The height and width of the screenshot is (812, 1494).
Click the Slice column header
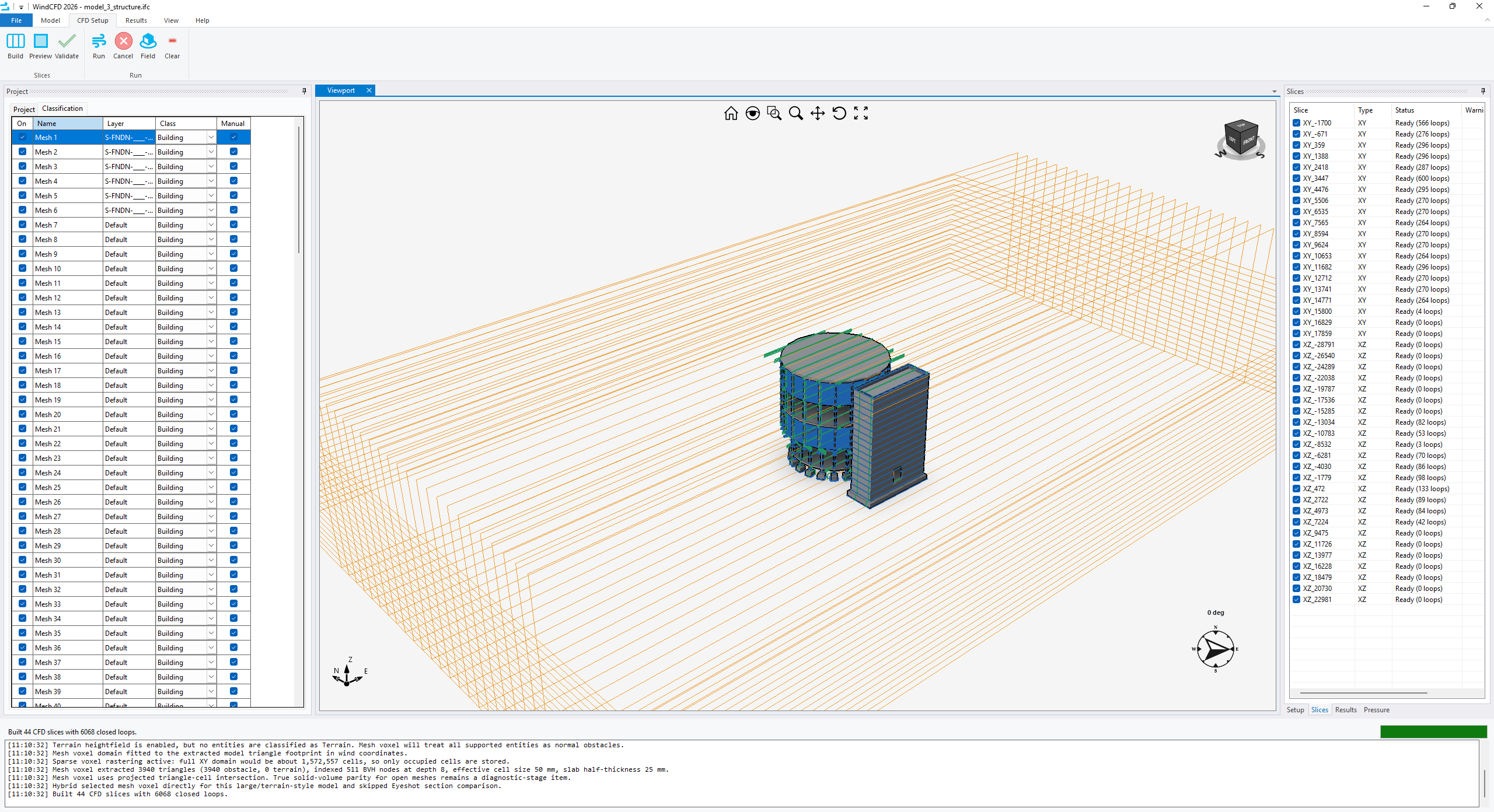(1322, 110)
